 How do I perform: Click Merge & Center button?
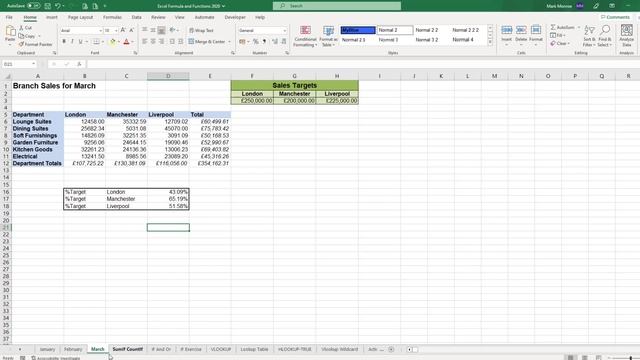[x=207, y=42]
